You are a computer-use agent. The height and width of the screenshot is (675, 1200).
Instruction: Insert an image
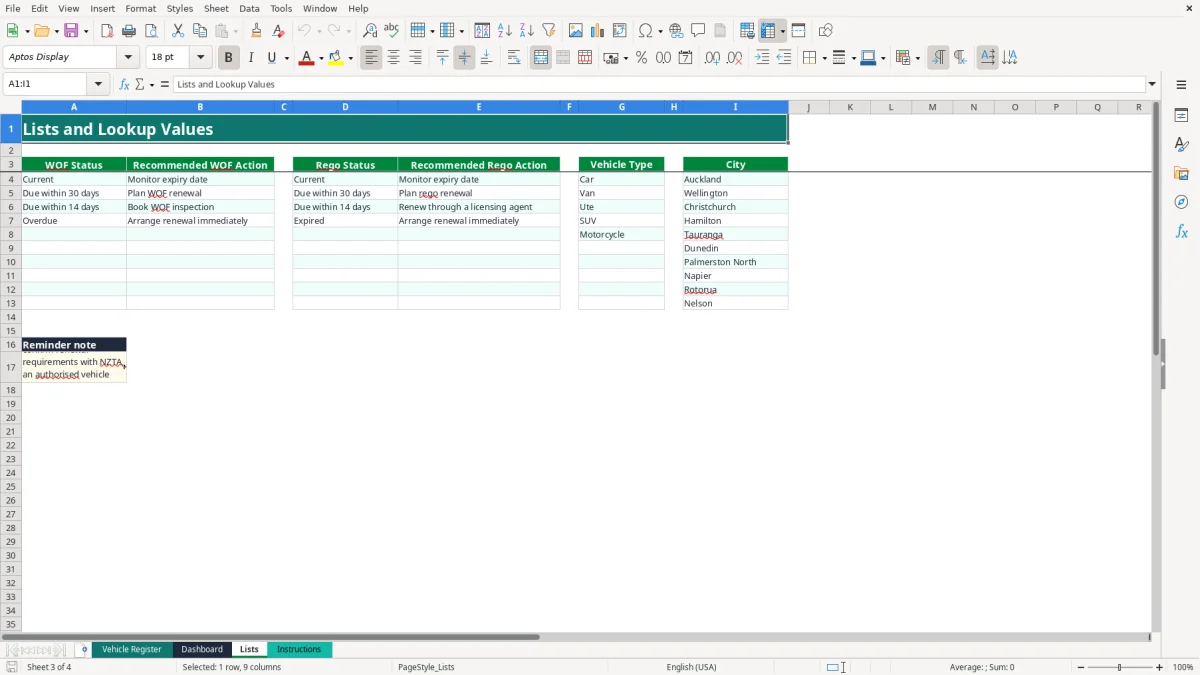coord(576,31)
